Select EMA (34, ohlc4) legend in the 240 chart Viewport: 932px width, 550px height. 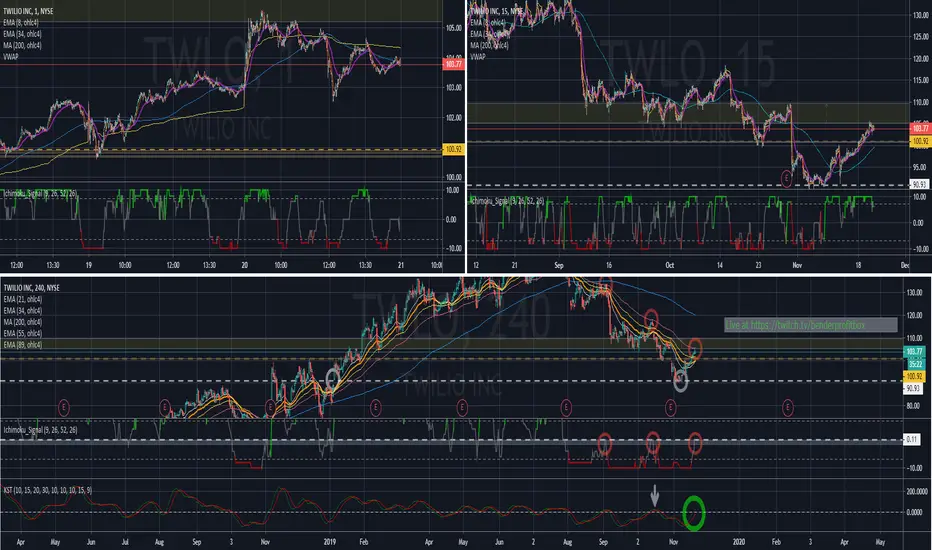point(23,310)
